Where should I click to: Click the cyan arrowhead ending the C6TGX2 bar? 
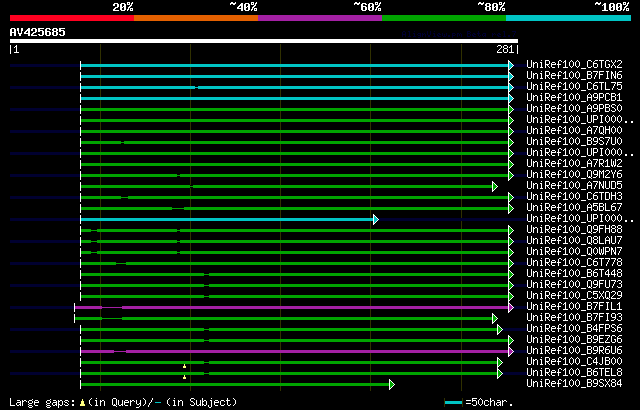(x=510, y=65)
